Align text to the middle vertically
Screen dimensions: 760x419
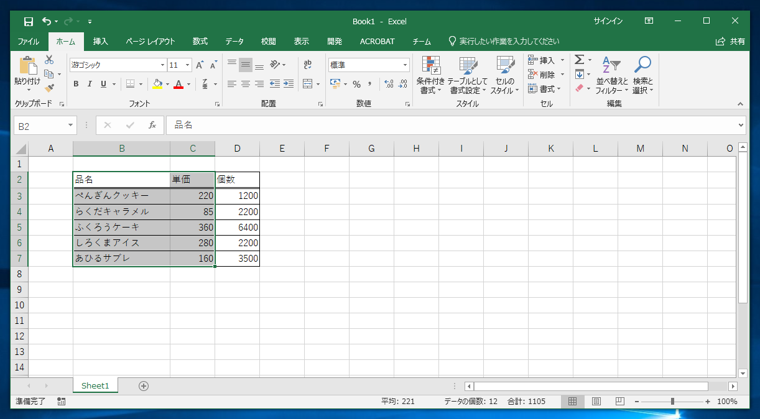coord(245,64)
